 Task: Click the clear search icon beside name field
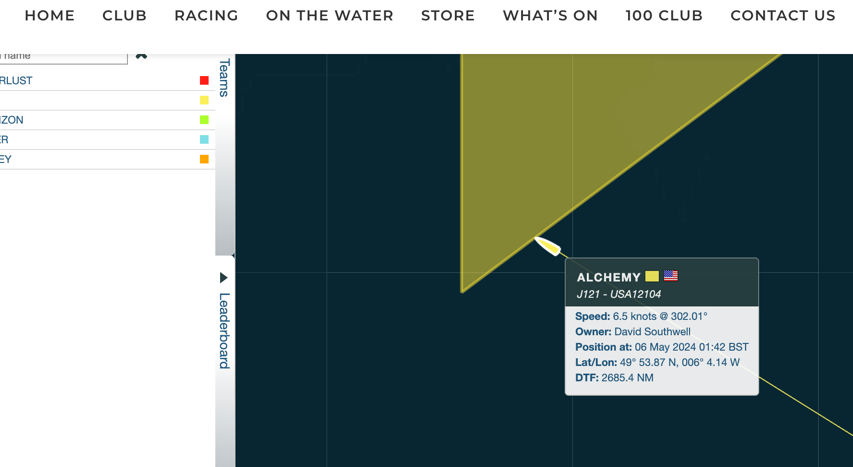point(141,56)
